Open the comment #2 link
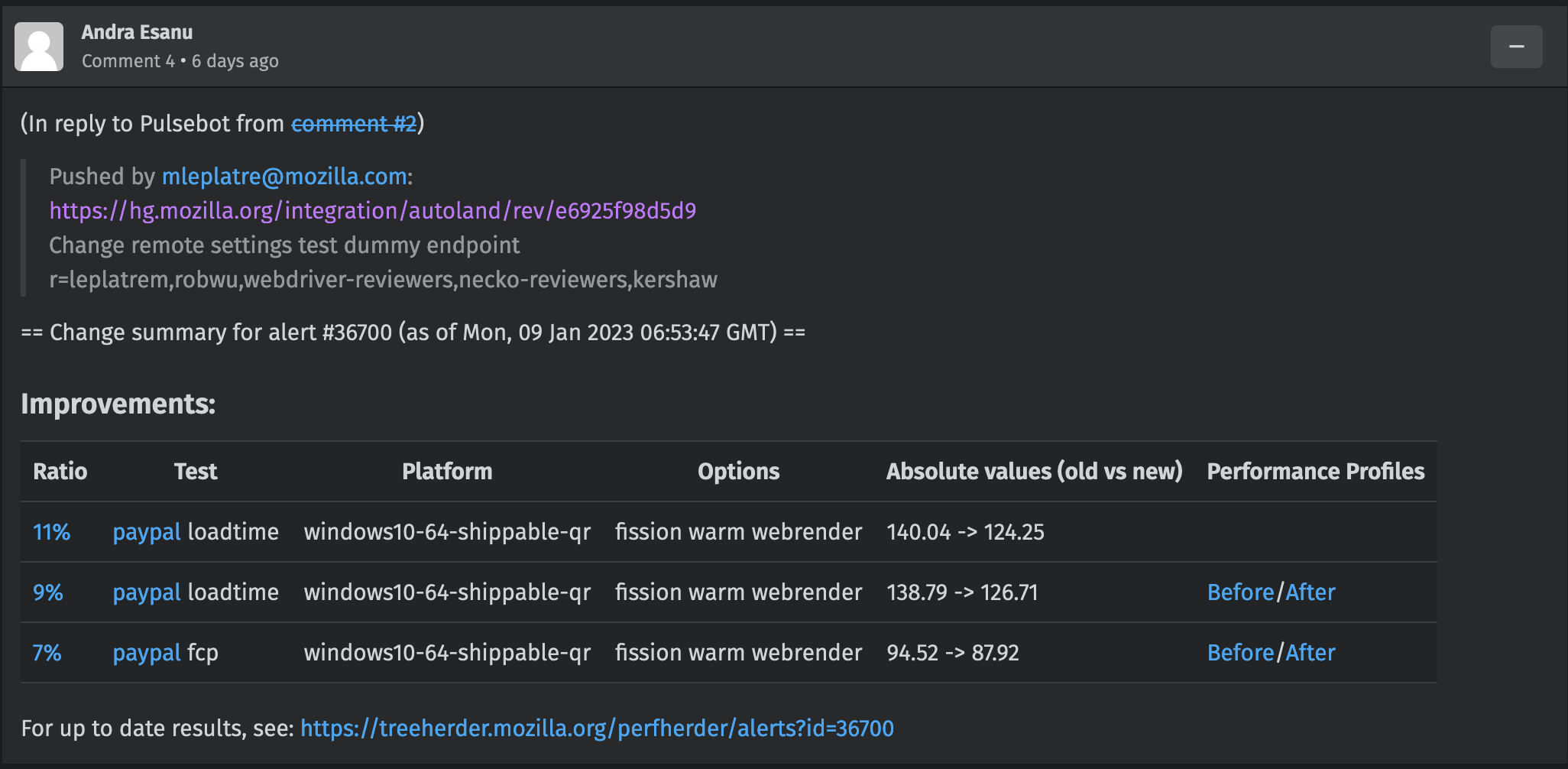This screenshot has height=769, width=1568. pos(354,123)
